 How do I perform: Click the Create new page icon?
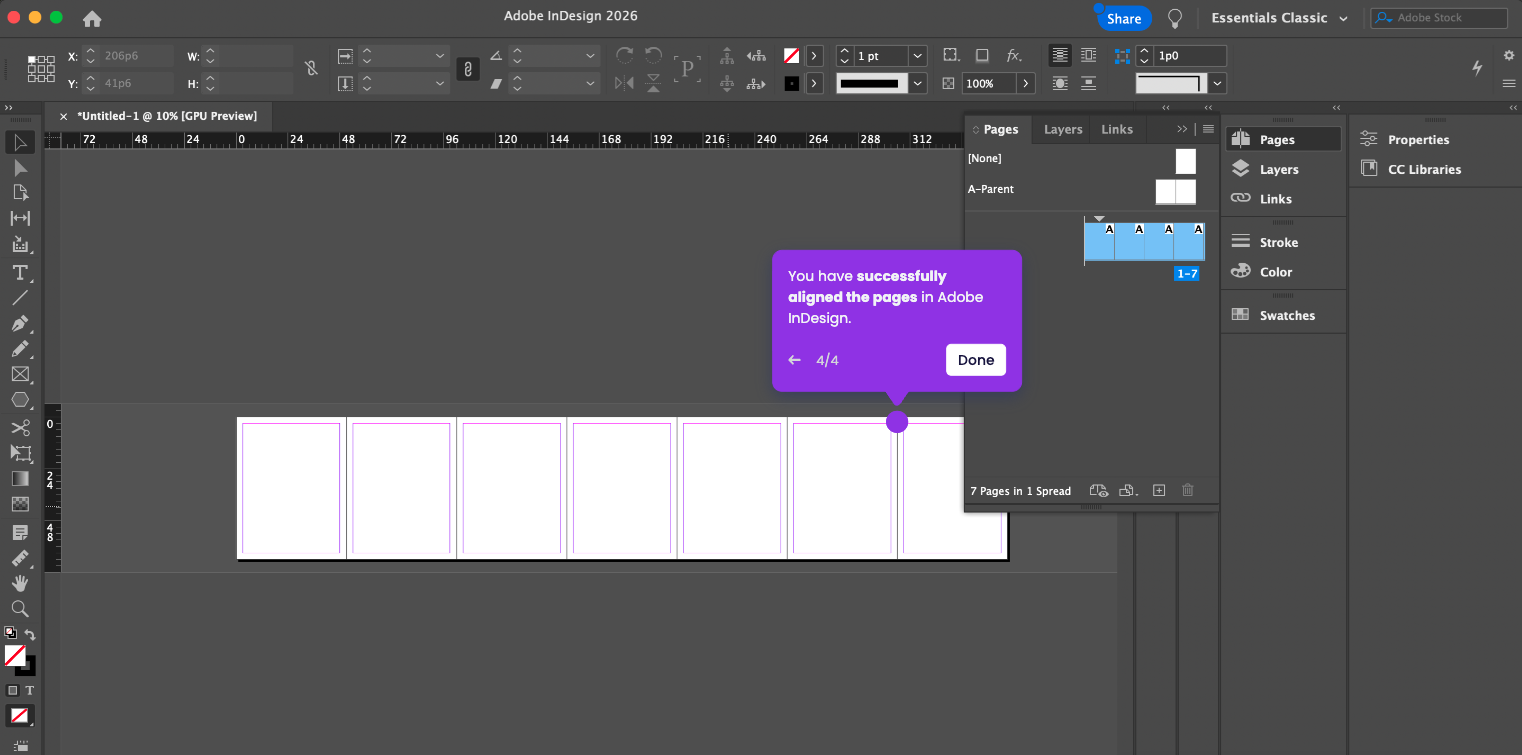coord(1159,490)
